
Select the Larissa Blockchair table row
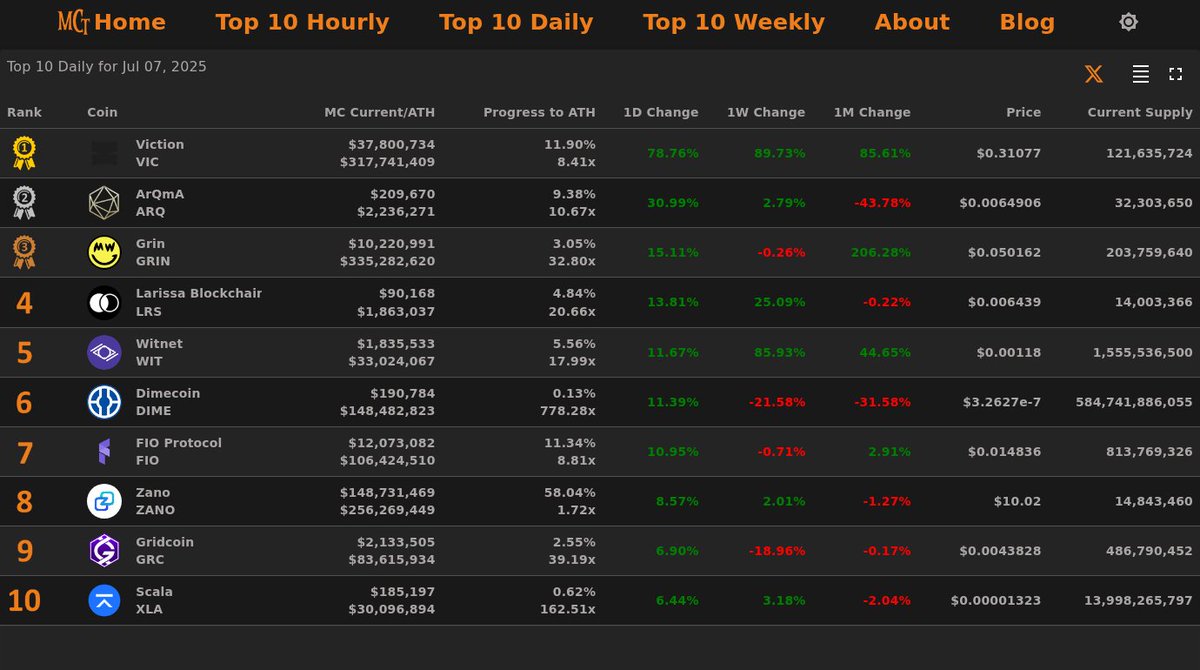[600, 302]
